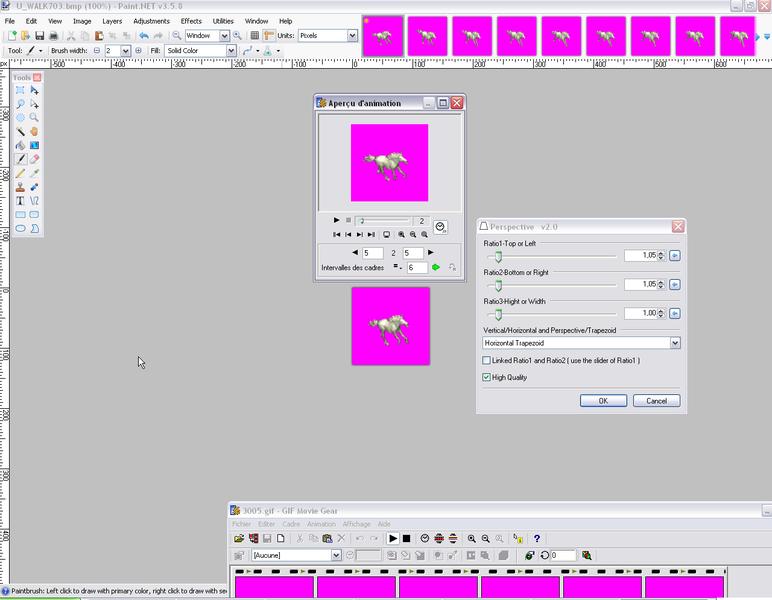The height and width of the screenshot is (600, 772).
Task: Open the File menu
Action: tap(10, 21)
